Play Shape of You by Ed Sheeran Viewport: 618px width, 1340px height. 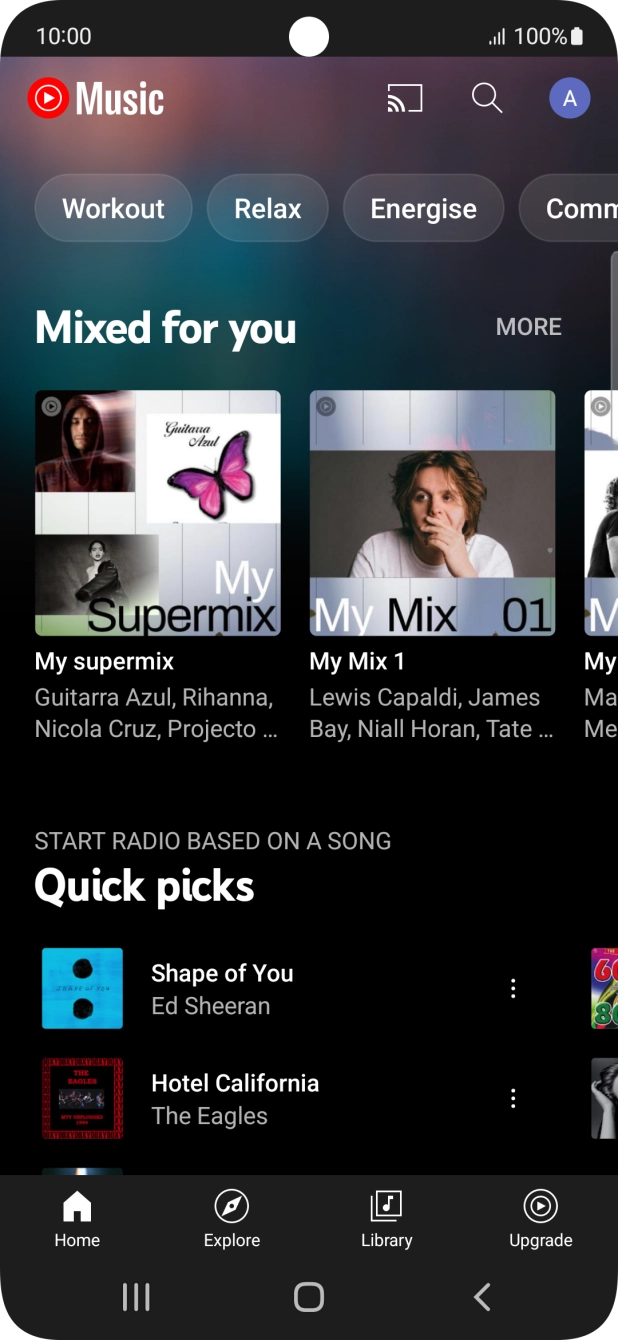pos(222,988)
